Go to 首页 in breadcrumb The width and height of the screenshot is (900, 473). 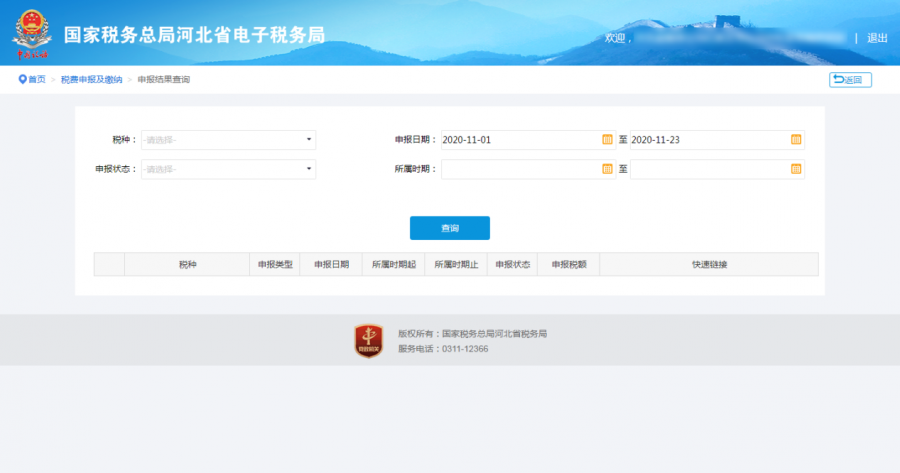(36, 79)
